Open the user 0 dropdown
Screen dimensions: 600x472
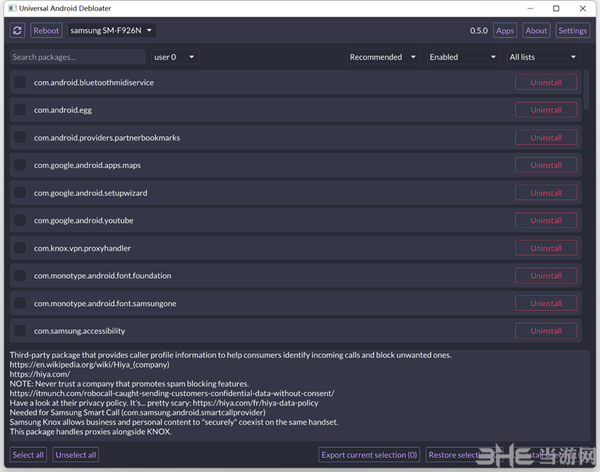[175, 57]
